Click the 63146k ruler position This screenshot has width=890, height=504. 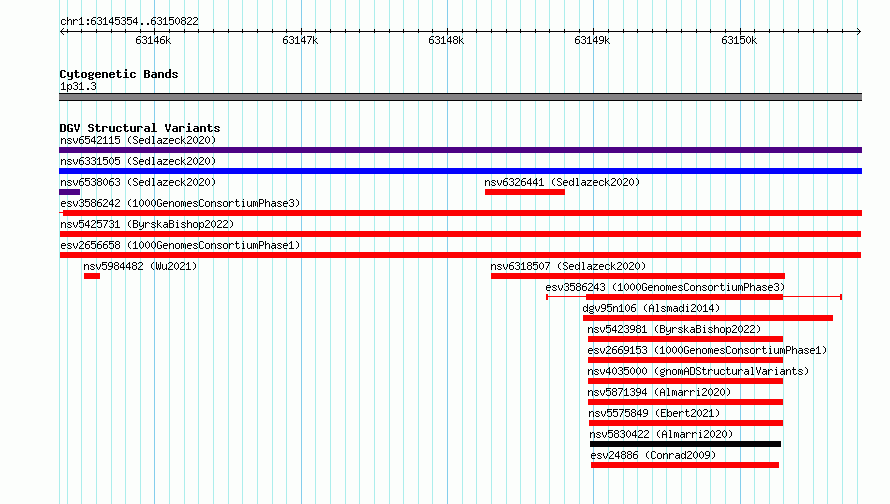(x=153, y=40)
